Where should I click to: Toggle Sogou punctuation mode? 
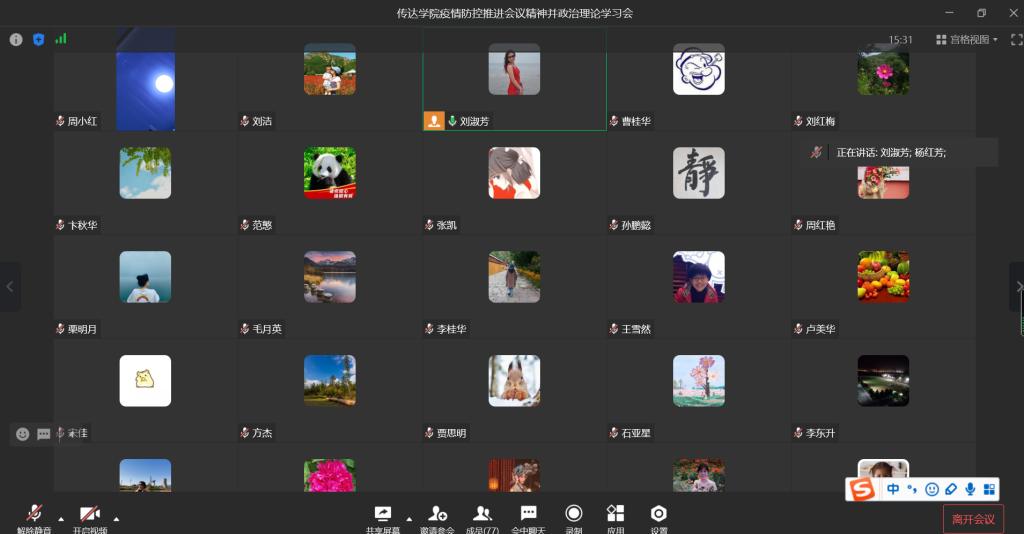coord(912,489)
